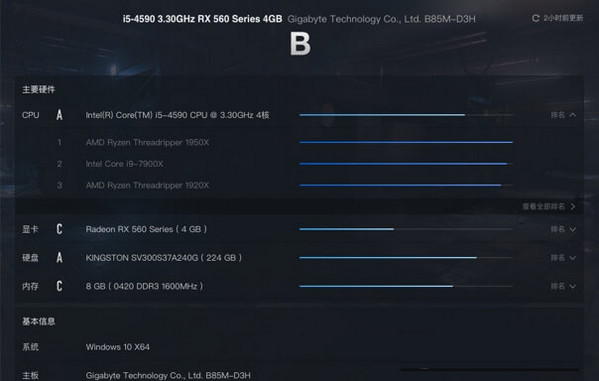The image size is (599, 381).
Task: Collapse the CPU 排名 ranking list
Action: click(x=563, y=115)
